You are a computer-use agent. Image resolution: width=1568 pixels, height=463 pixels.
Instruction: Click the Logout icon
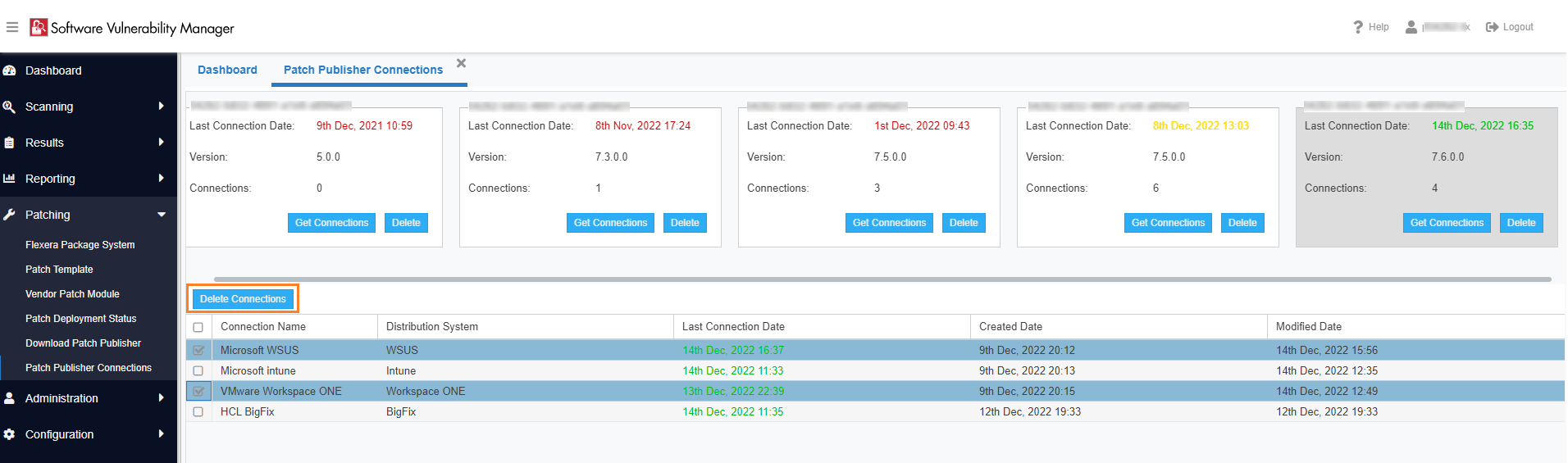coord(1492,27)
